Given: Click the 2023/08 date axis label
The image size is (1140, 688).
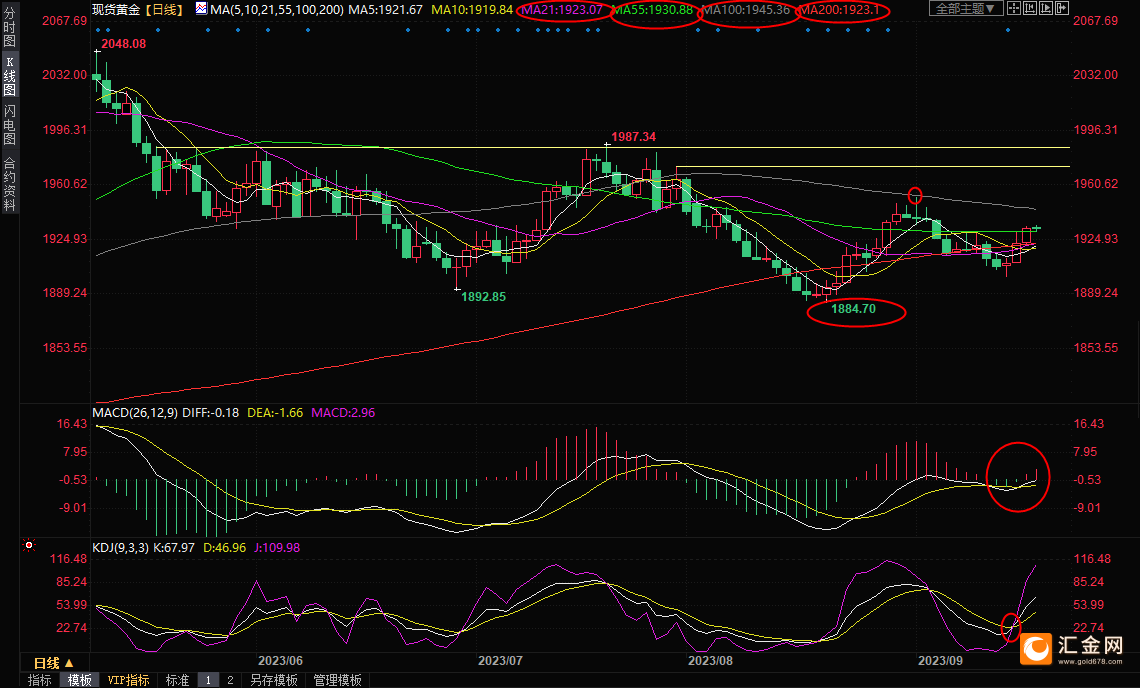Looking at the screenshot, I should (x=710, y=660).
